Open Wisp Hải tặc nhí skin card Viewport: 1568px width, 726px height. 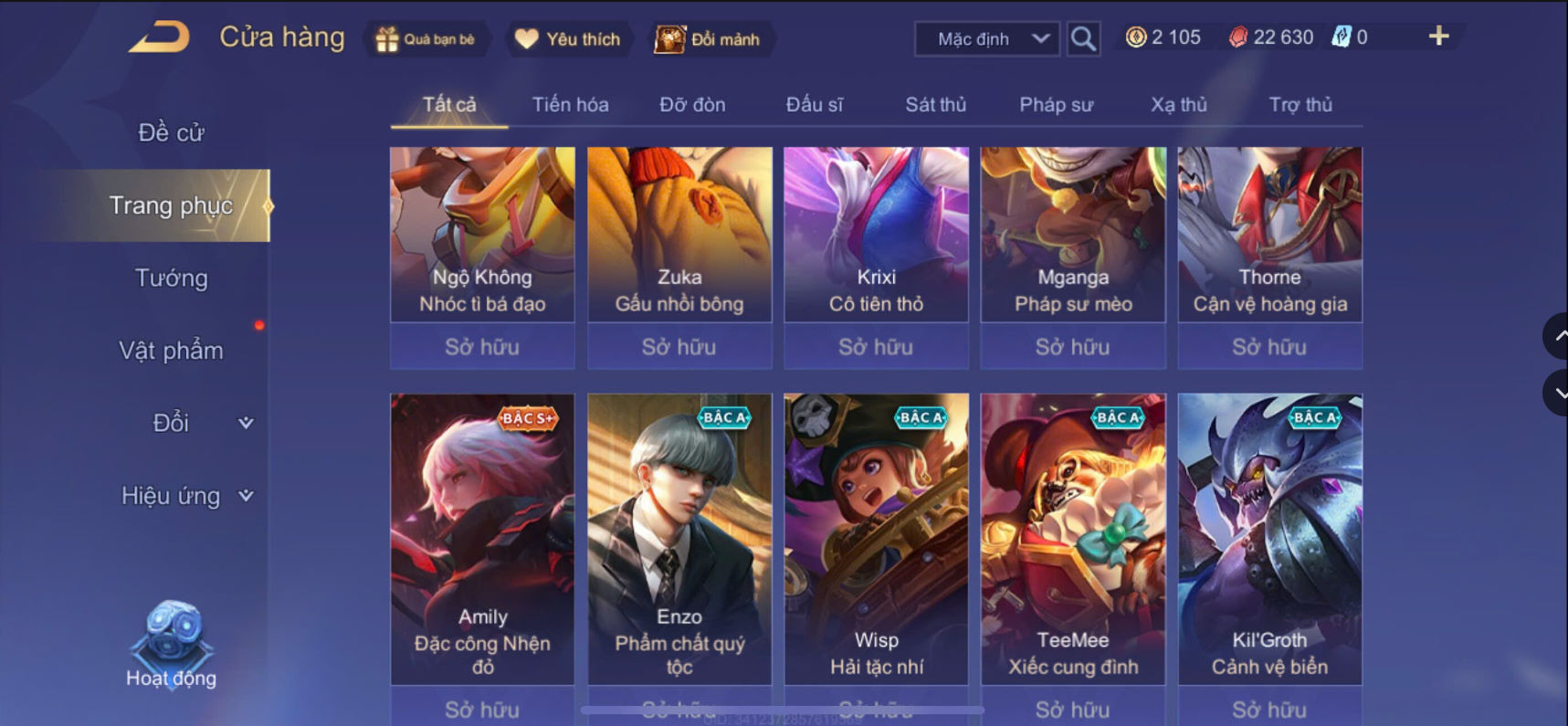[876, 539]
